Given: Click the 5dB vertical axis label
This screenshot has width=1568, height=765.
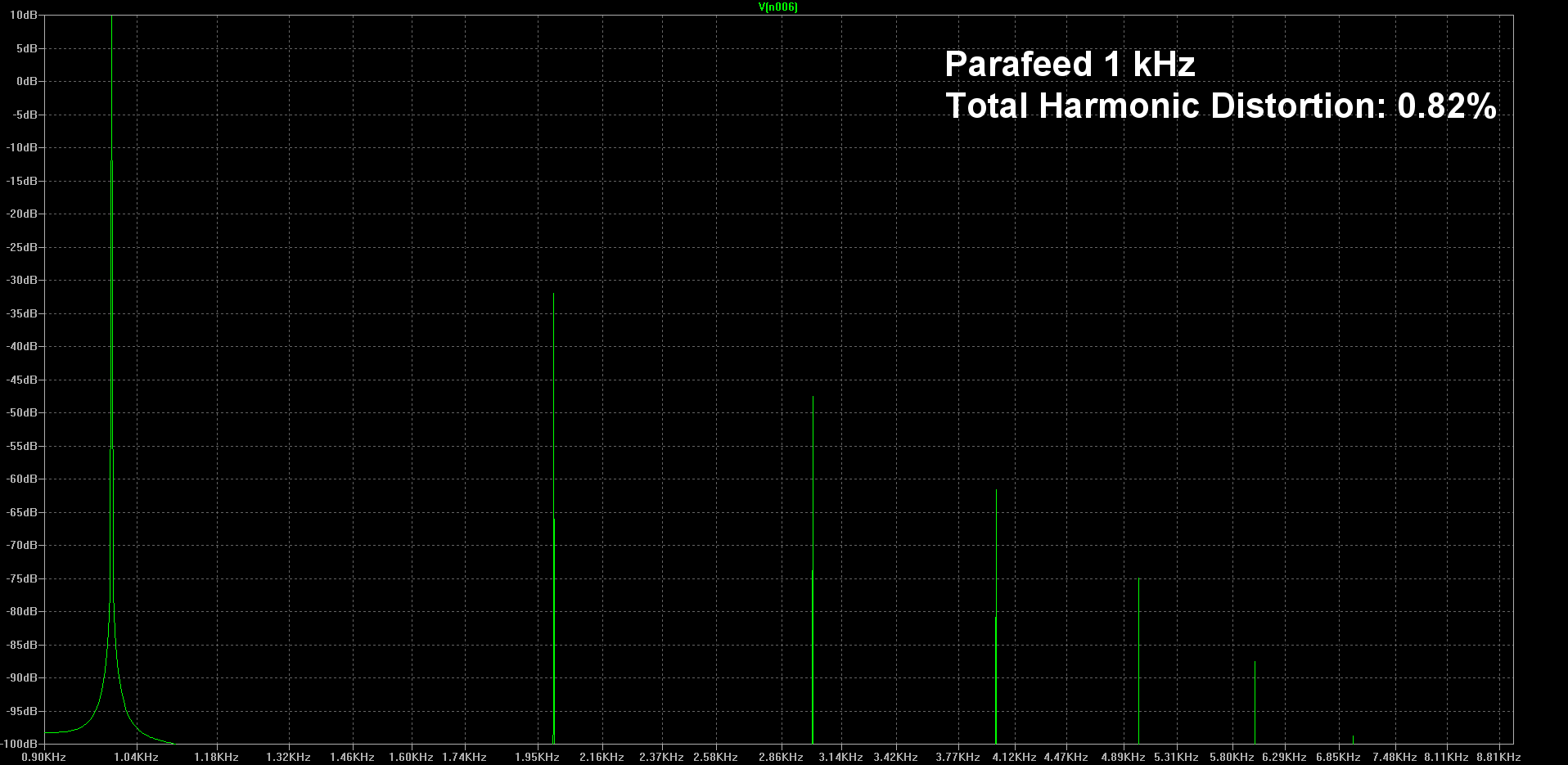Looking at the screenshot, I should (27, 48).
